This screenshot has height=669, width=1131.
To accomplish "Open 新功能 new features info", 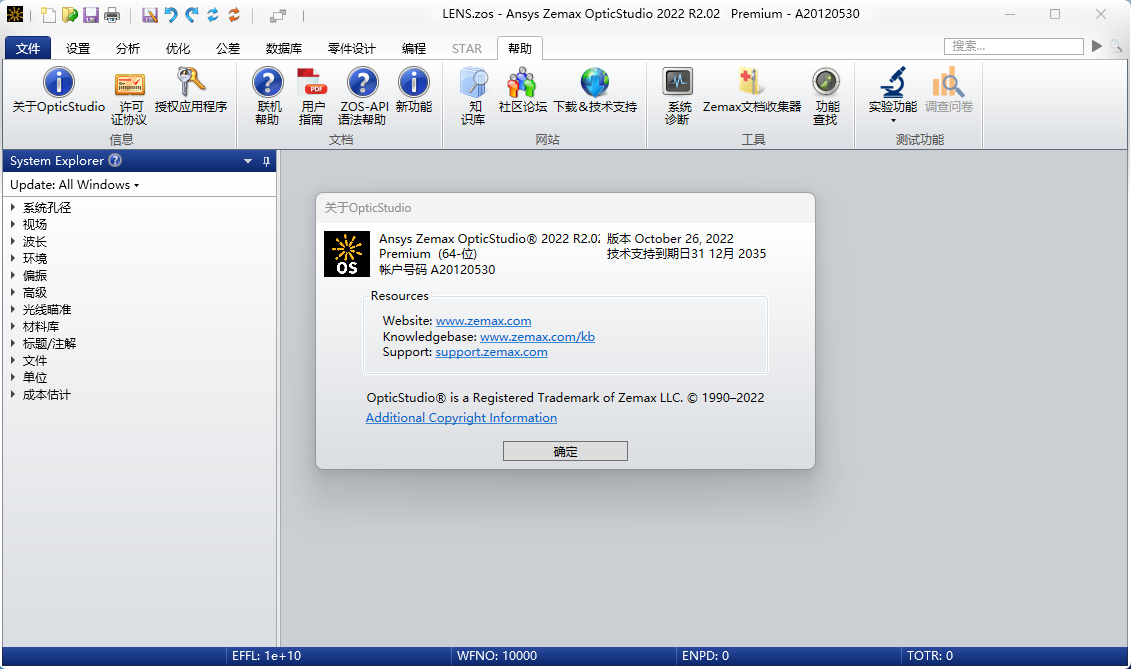I will coord(414,90).
